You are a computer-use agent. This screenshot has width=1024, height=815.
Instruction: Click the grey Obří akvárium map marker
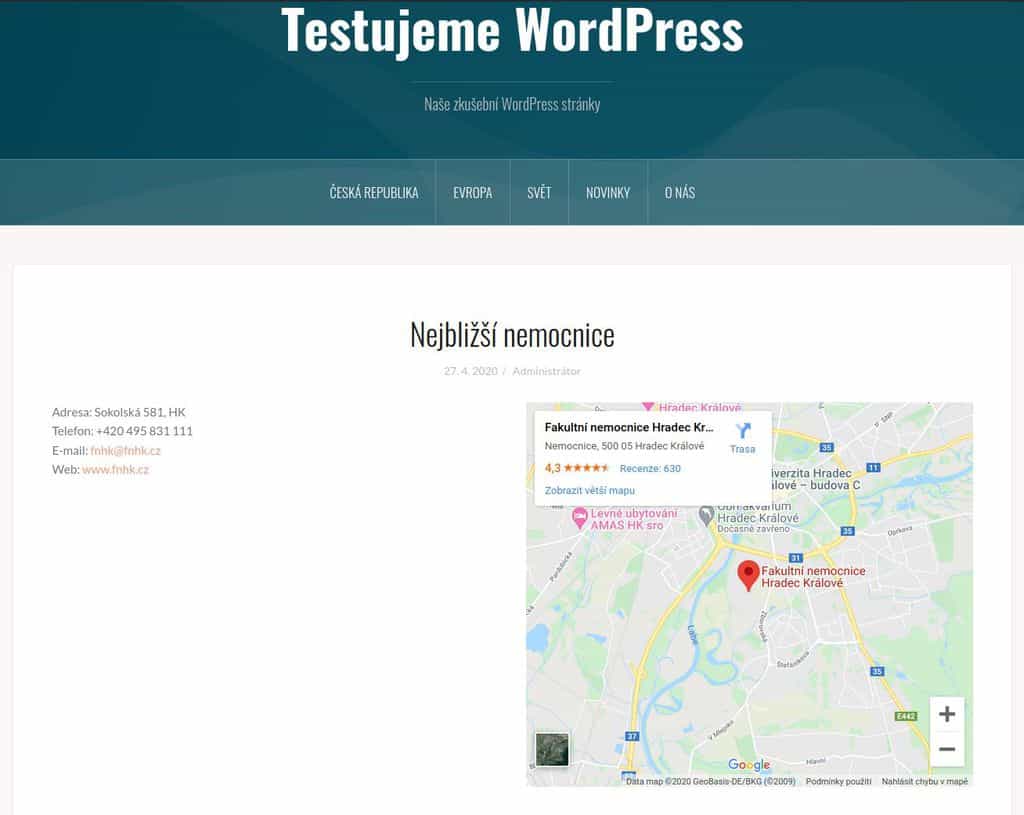point(706,515)
